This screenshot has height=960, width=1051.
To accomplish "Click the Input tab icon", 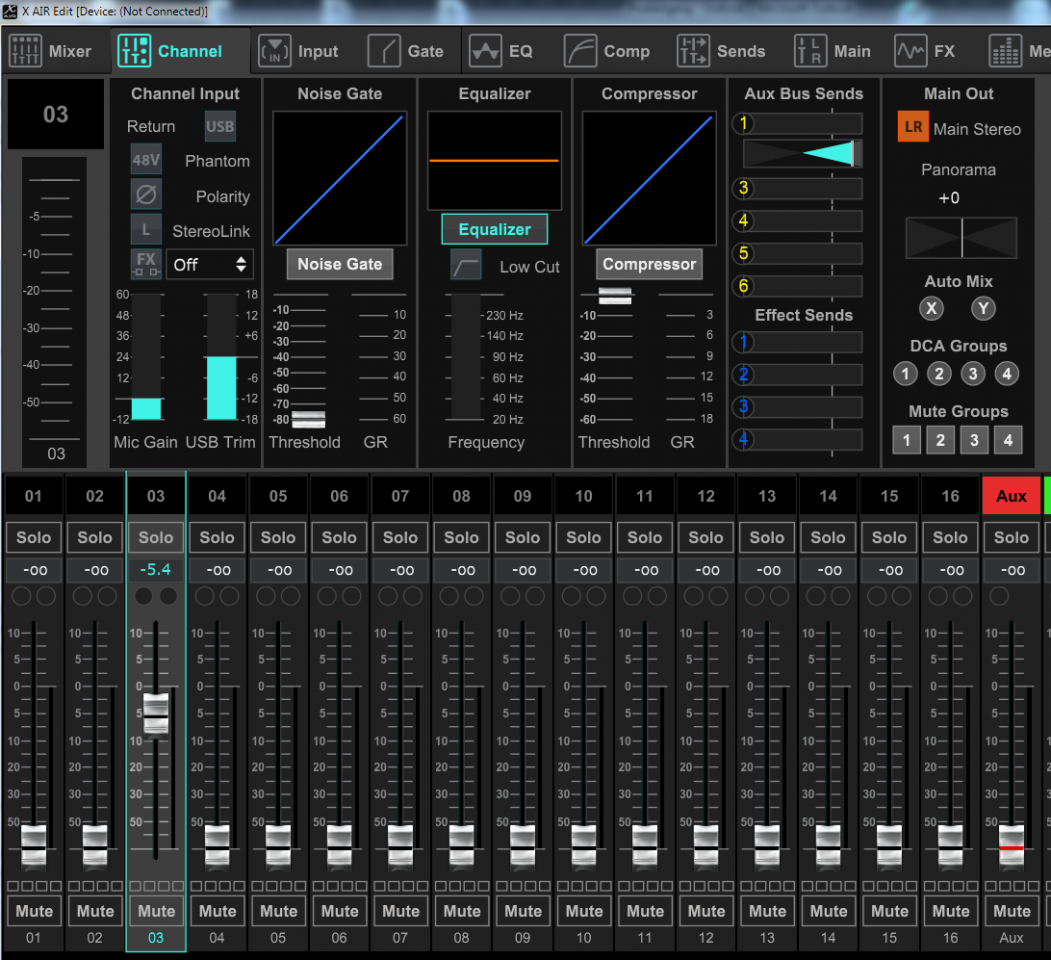I will pos(275,51).
